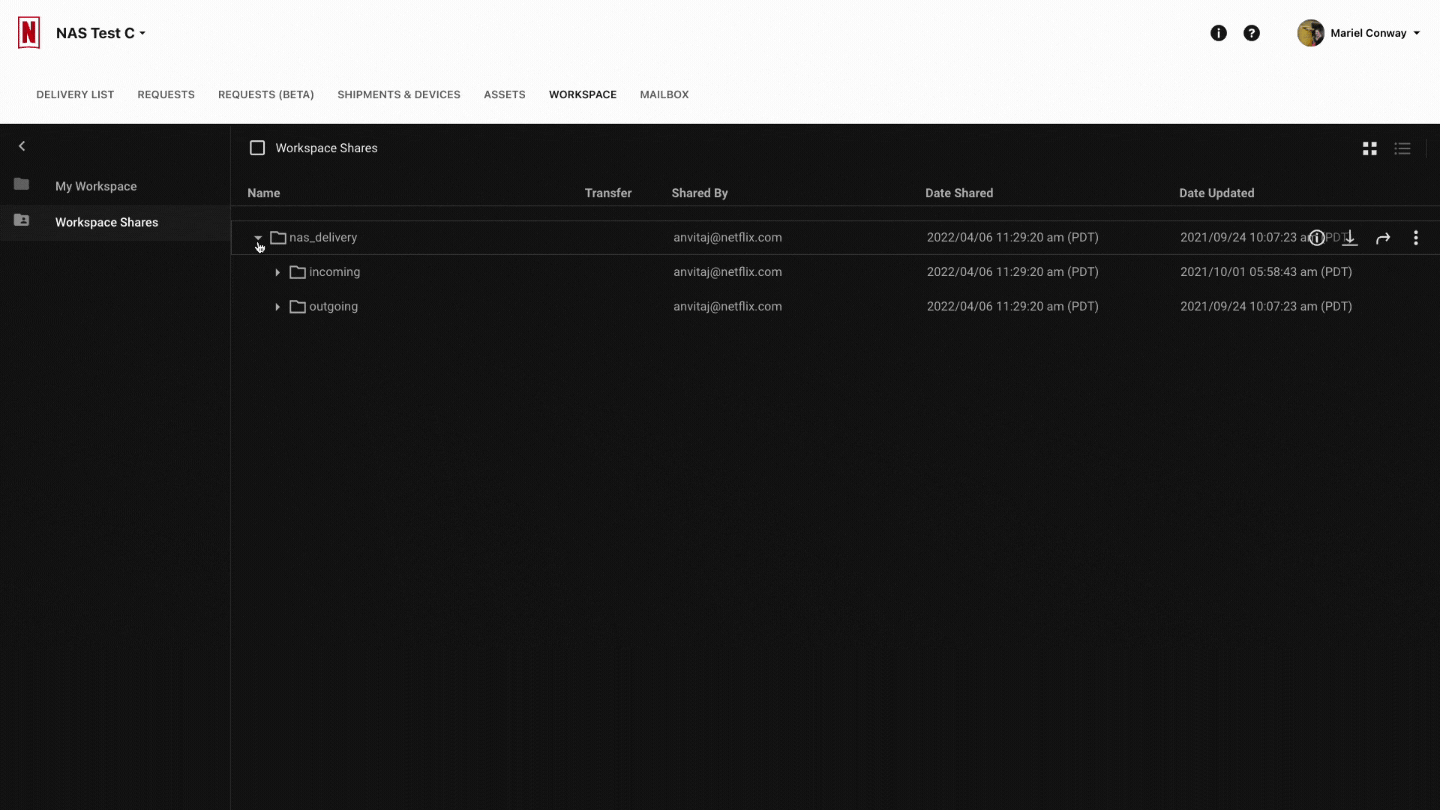Viewport: 1440px width, 810px height.
Task: Click 2021/10/01 05:58:43 am date updated
Action: click(x=1266, y=272)
